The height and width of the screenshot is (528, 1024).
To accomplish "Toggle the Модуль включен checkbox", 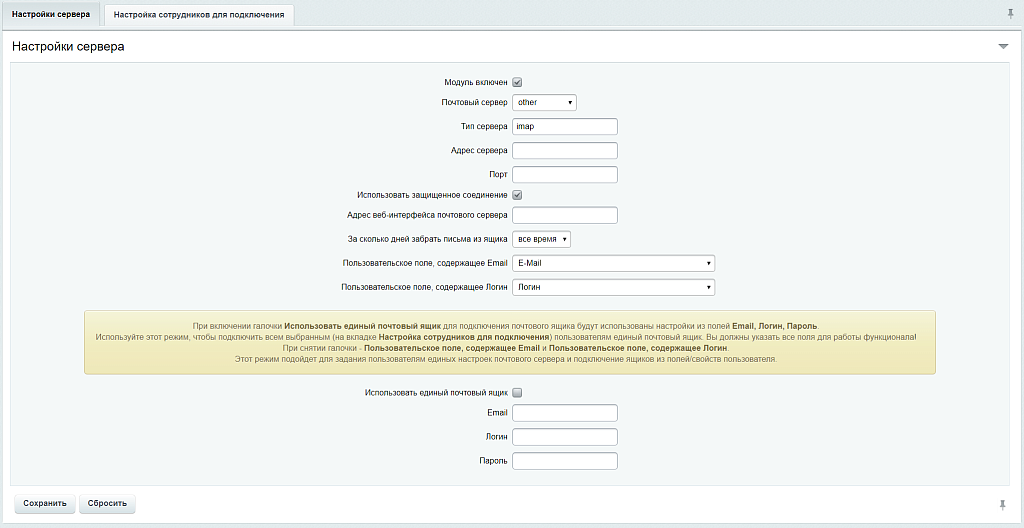I will coord(517,83).
